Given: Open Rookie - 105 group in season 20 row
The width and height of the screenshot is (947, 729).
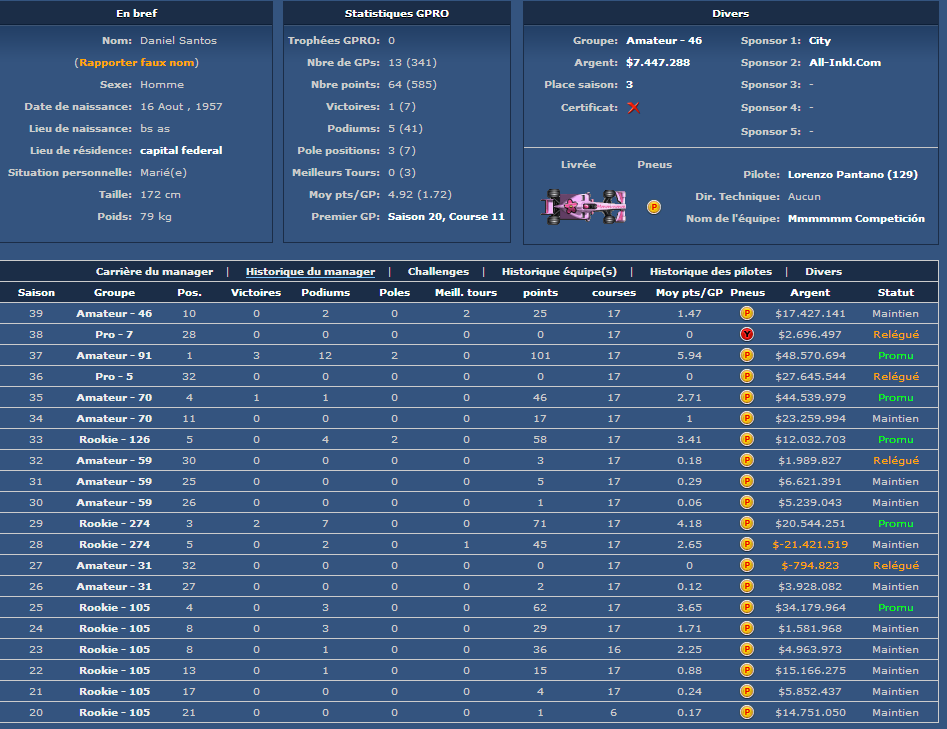Looking at the screenshot, I should pos(114,712).
